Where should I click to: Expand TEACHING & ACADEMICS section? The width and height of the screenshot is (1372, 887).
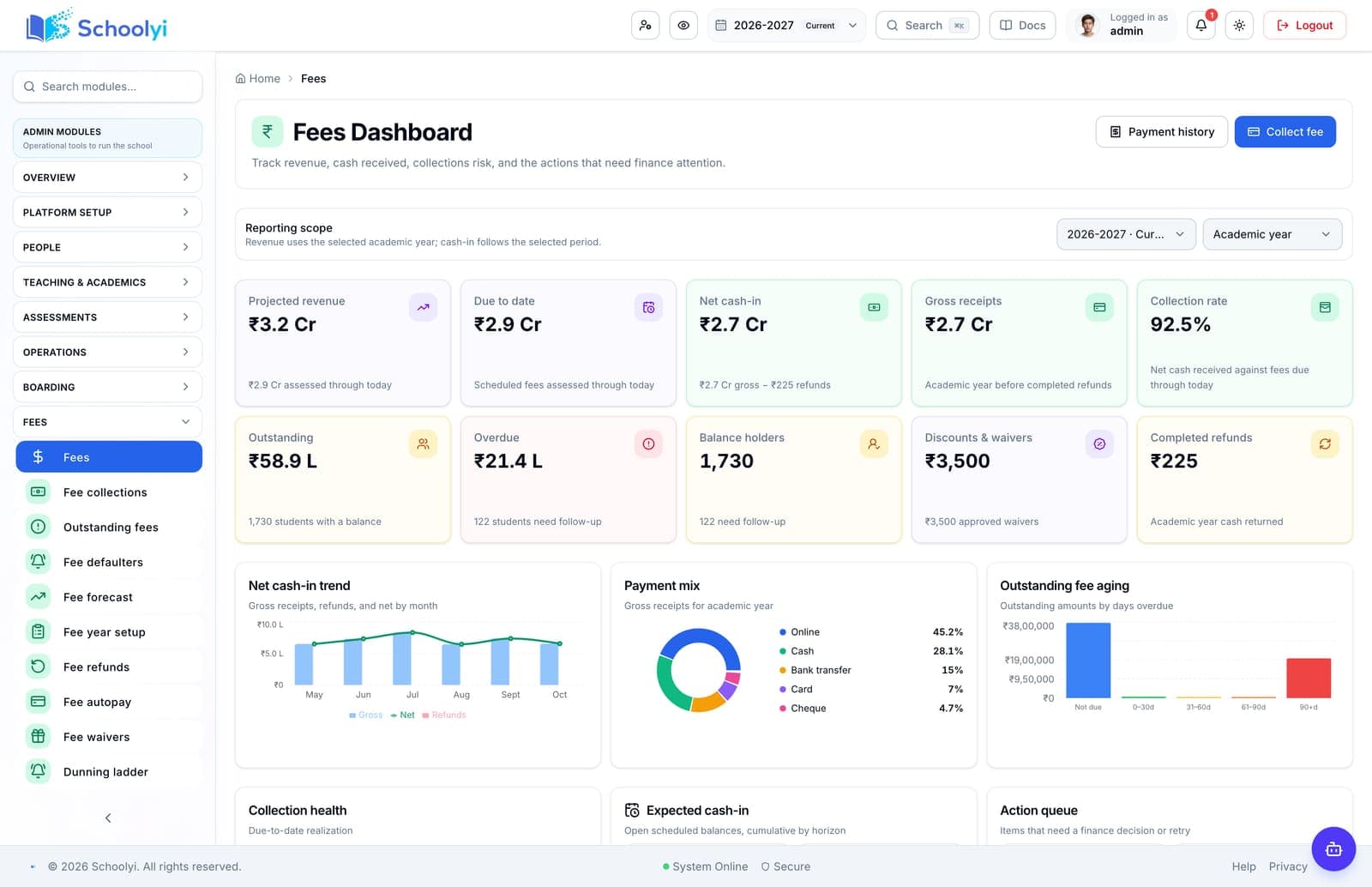point(107,282)
